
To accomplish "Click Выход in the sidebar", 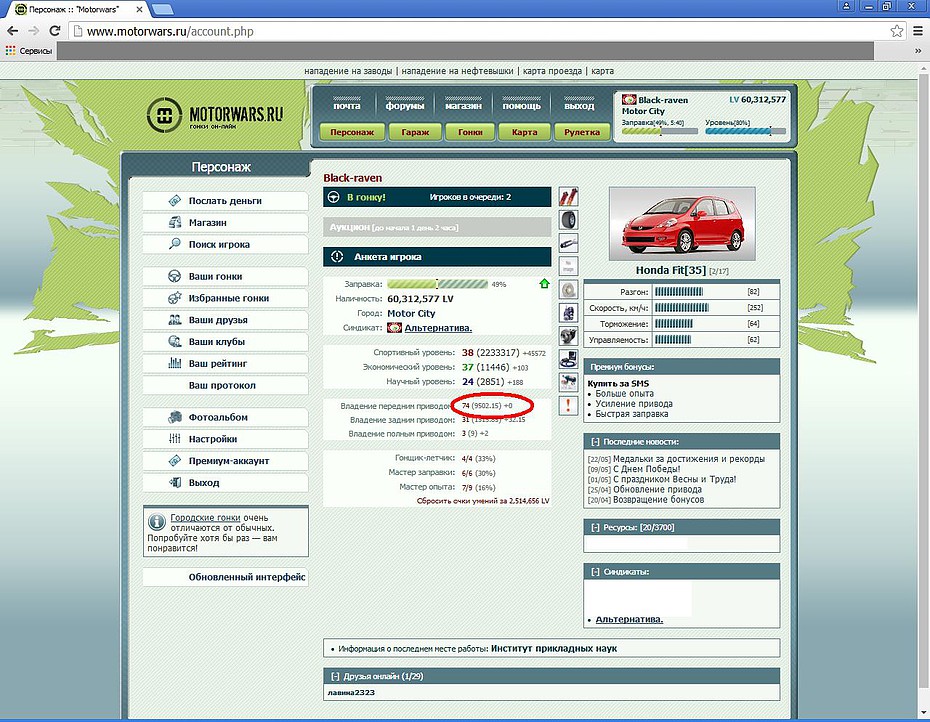I will [x=225, y=482].
